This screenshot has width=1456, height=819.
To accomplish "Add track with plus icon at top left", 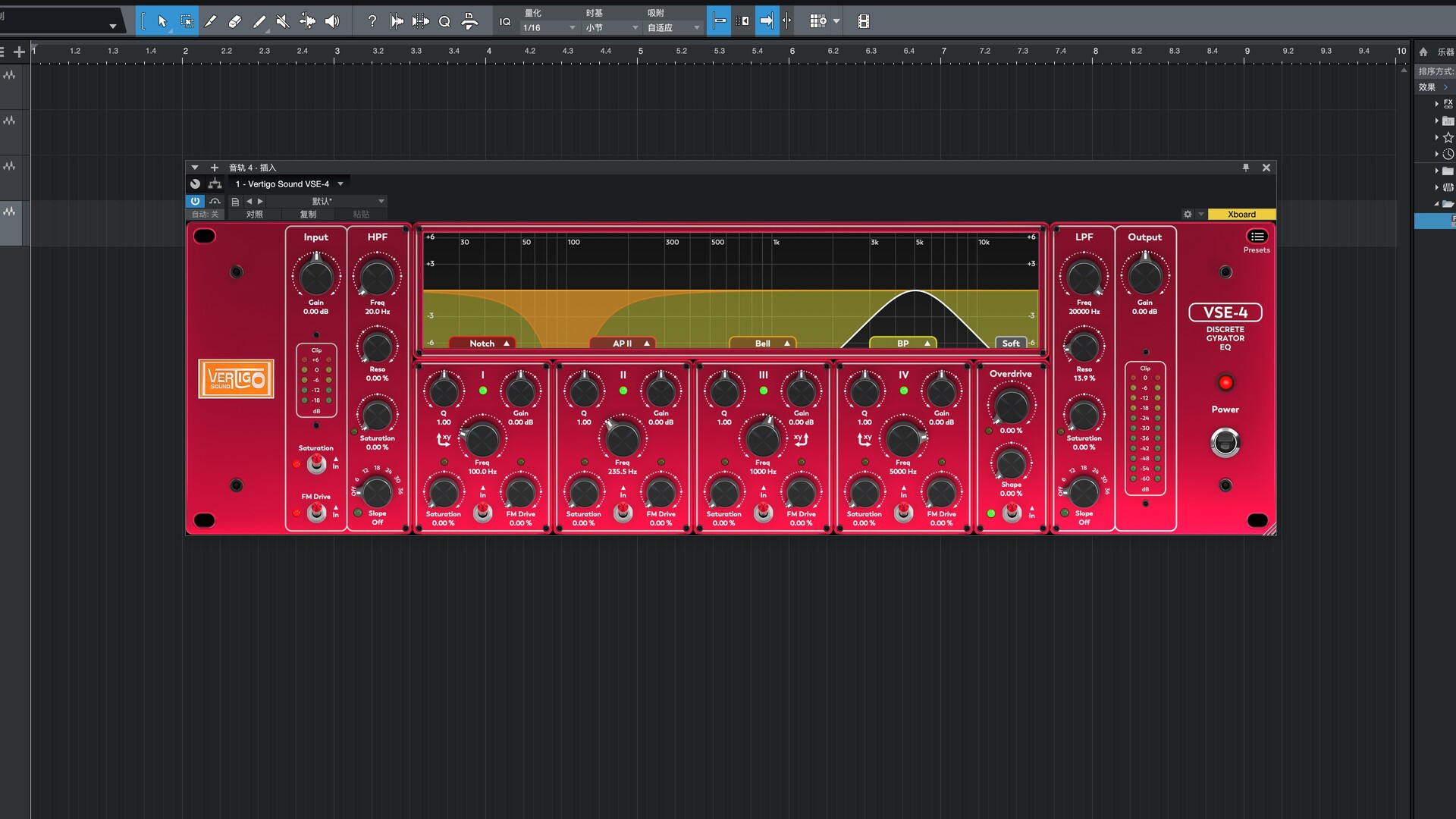I will click(x=19, y=52).
